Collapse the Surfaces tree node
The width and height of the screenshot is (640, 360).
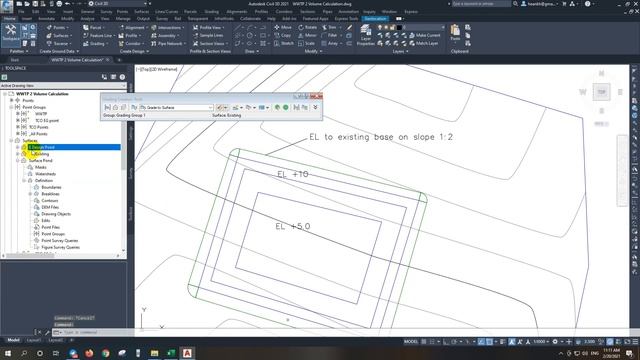click(11, 140)
